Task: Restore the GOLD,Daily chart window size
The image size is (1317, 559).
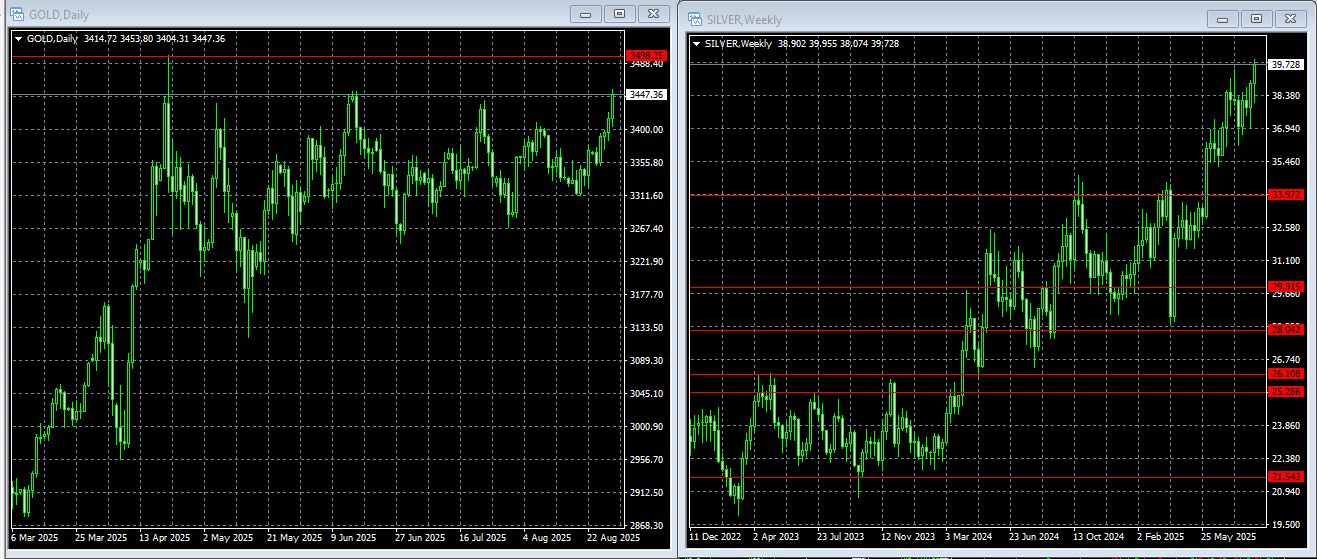Action: click(x=619, y=13)
